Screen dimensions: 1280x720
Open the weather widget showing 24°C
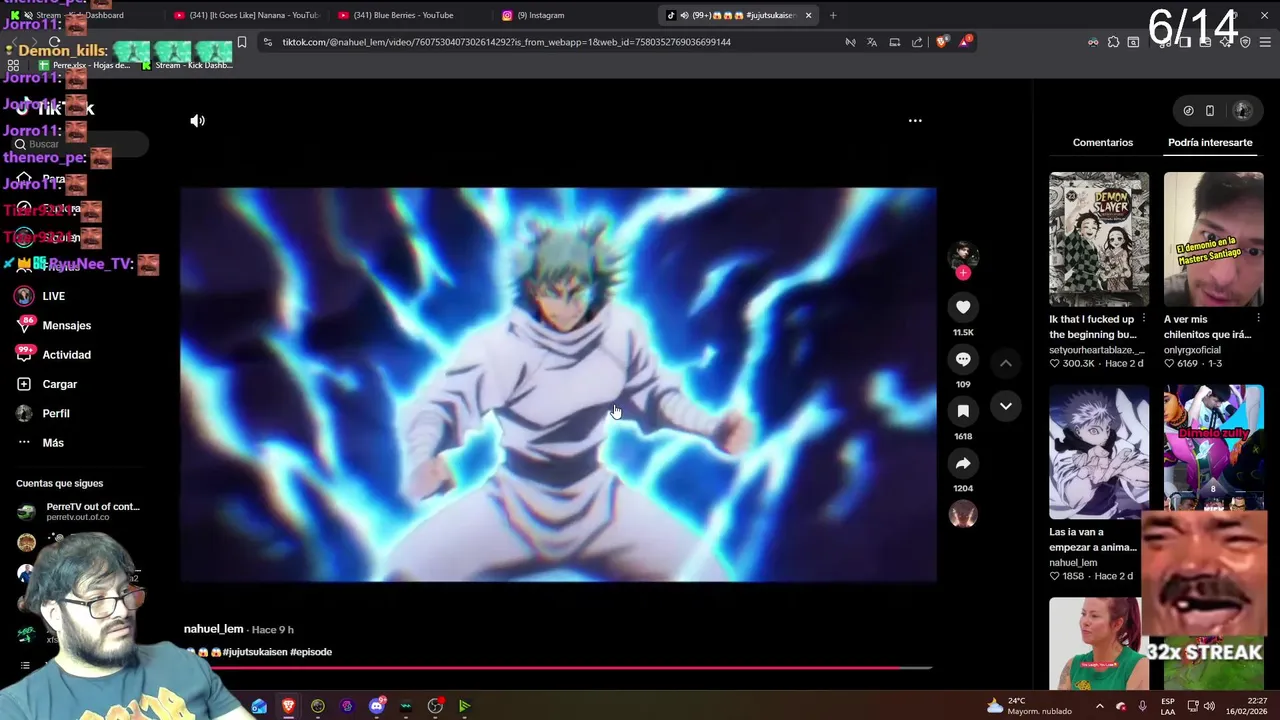click(1029, 706)
